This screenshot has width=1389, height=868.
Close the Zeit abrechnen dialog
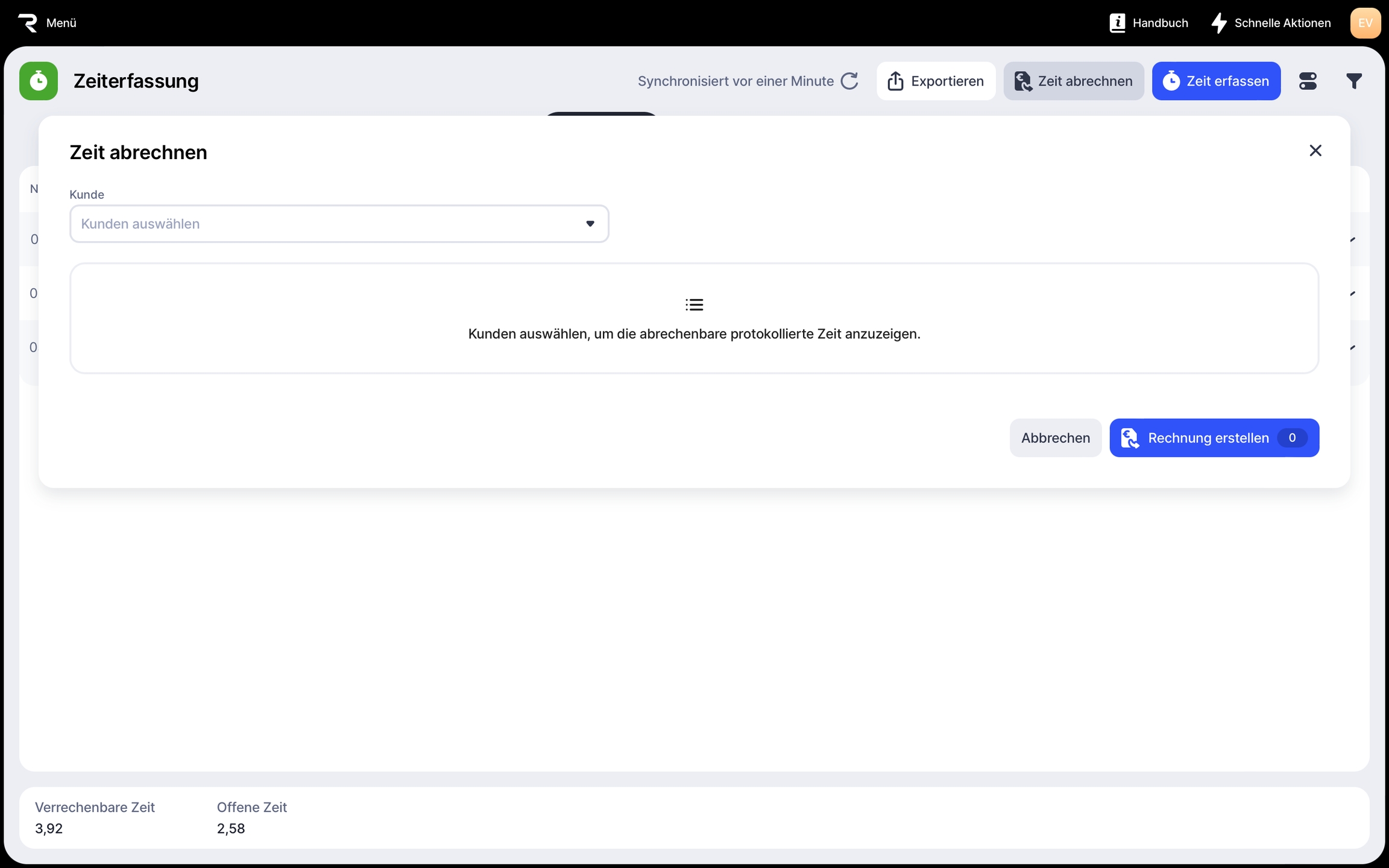point(1315,151)
